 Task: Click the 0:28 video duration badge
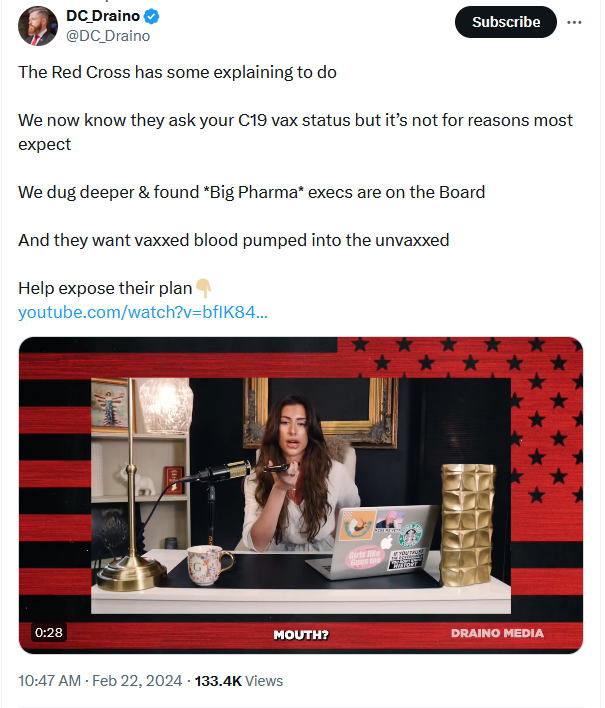click(x=49, y=632)
